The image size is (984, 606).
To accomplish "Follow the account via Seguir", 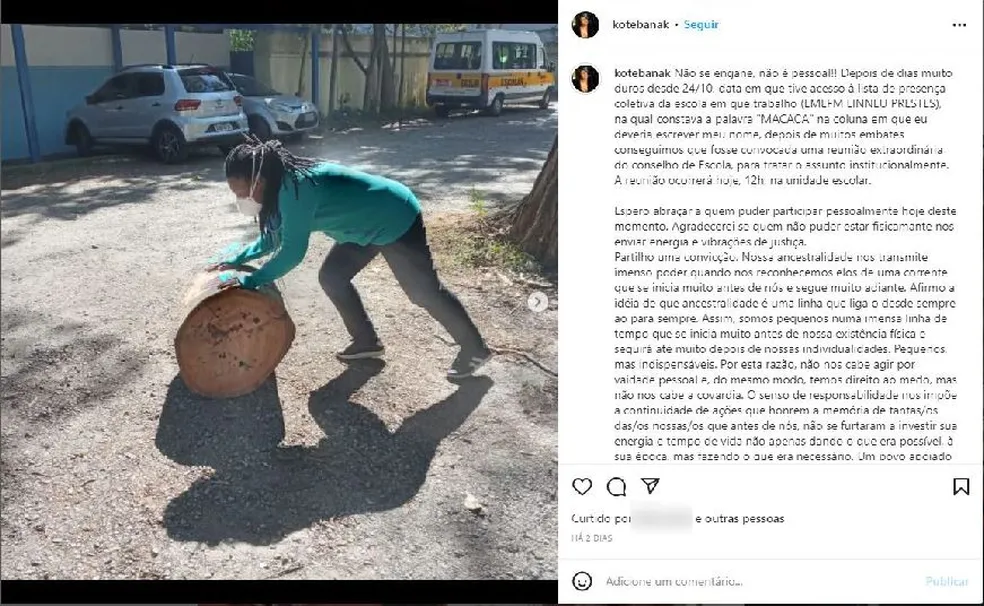I will point(701,24).
